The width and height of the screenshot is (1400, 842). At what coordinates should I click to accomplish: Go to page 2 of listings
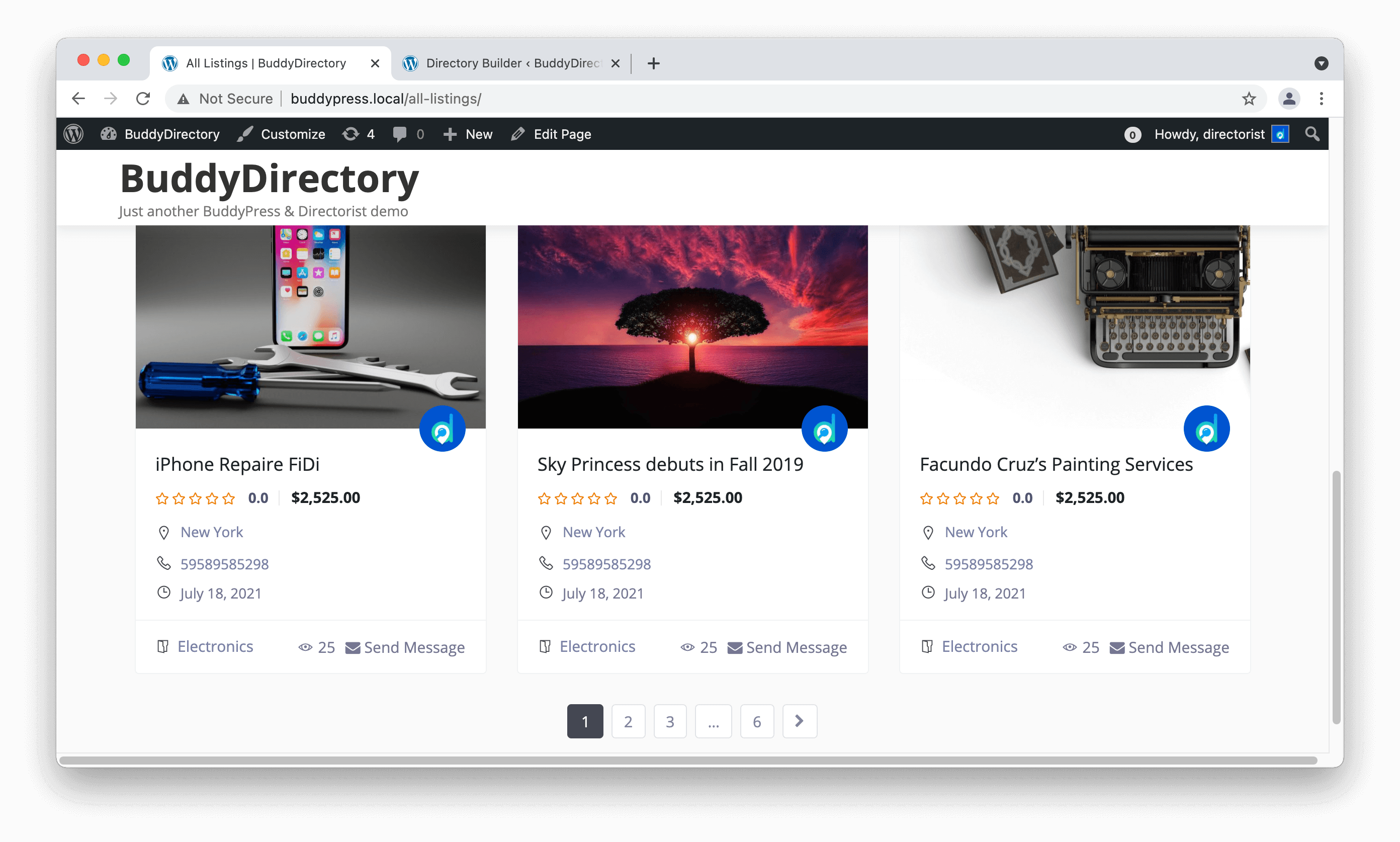(x=628, y=721)
